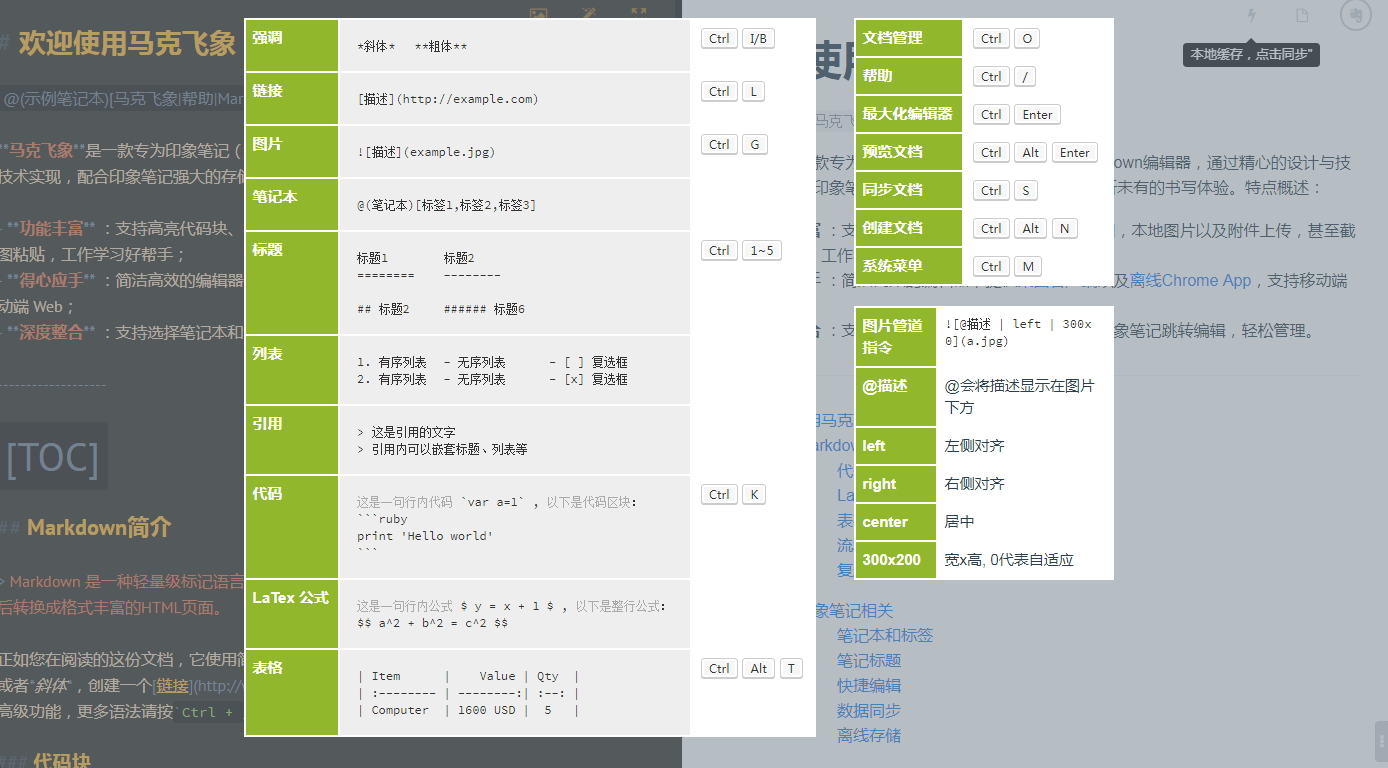Click the N key in the 创建文档 row
The width and height of the screenshot is (1388, 768).
(1065, 228)
